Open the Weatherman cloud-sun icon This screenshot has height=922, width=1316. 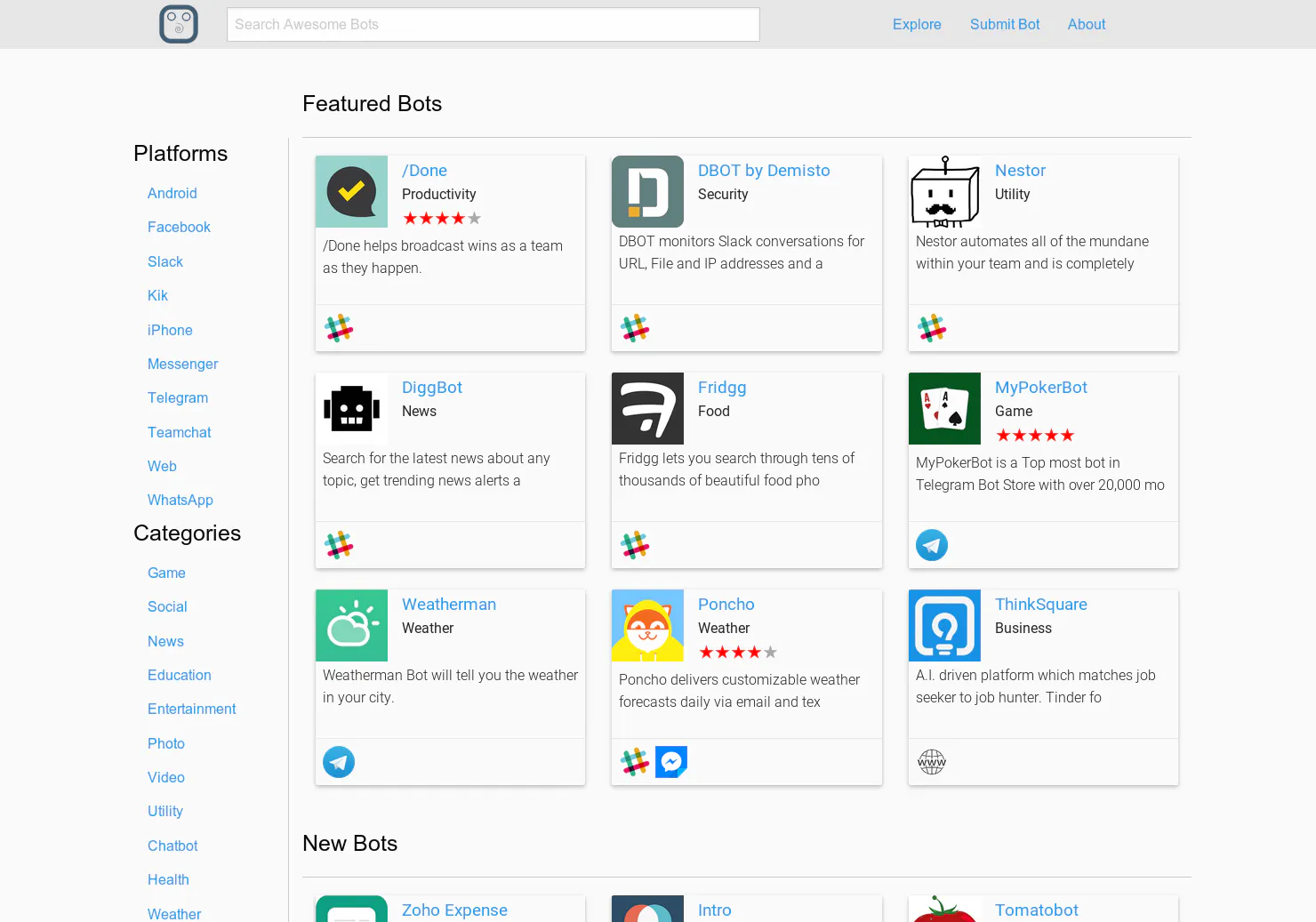tap(351, 625)
